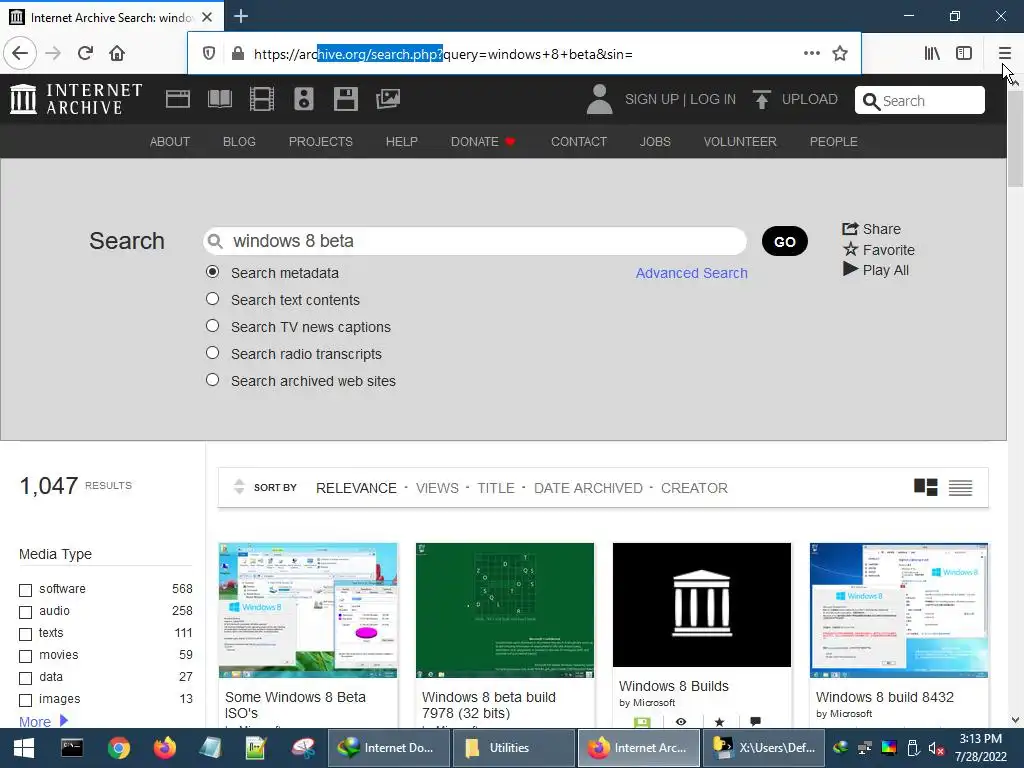Launch Chrome from the taskbar
The width and height of the screenshot is (1024, 768).
click(x=119, y=748)
